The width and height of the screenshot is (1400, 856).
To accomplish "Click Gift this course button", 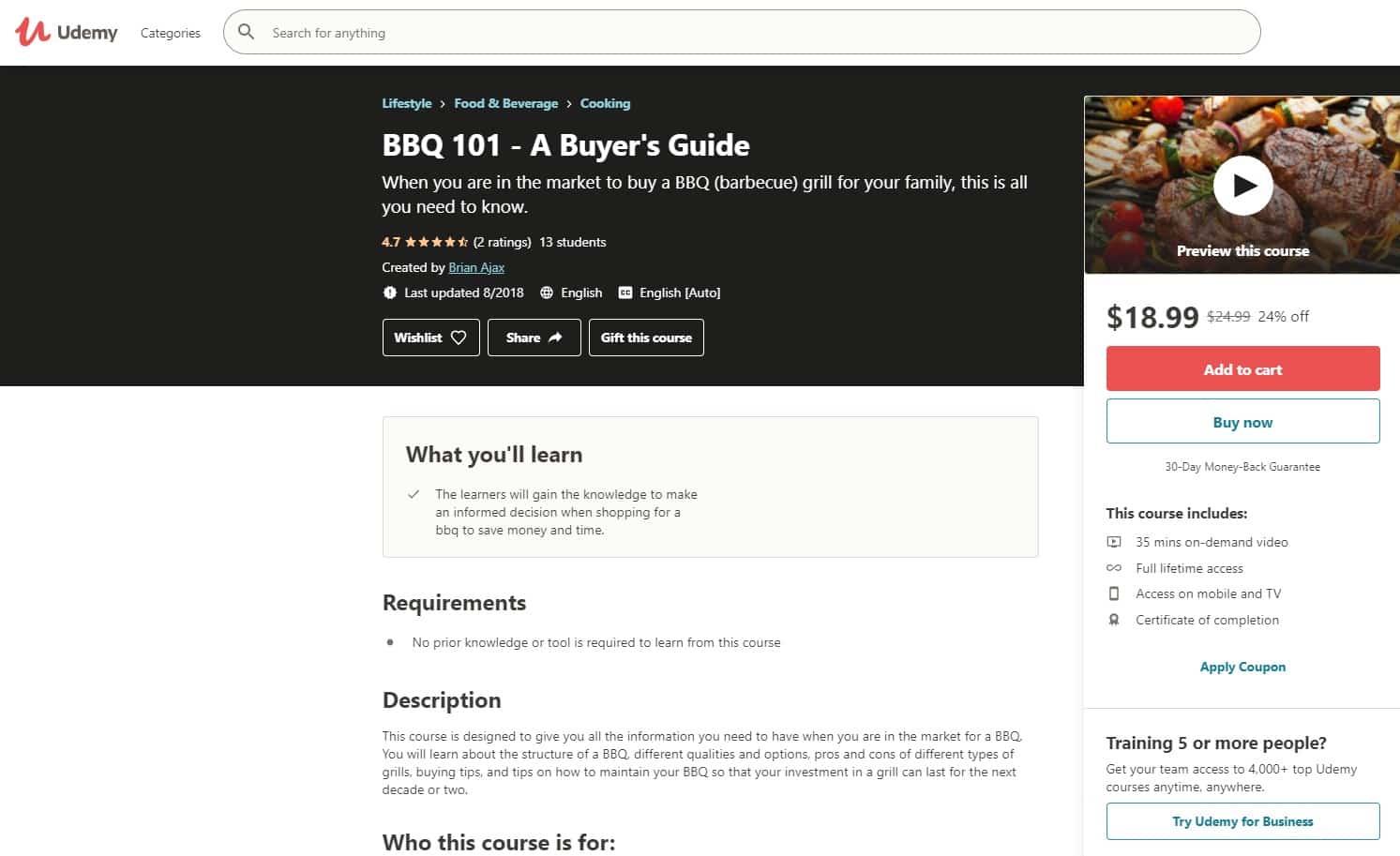I will pyautogui.click(x=646, y=338).
